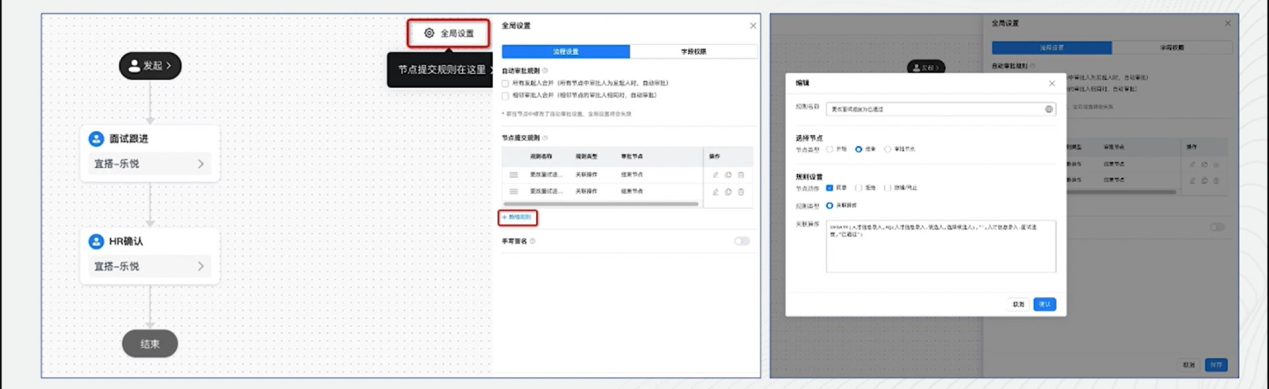Edit the first submission rule with pencil icon

[x=716, y=175]
